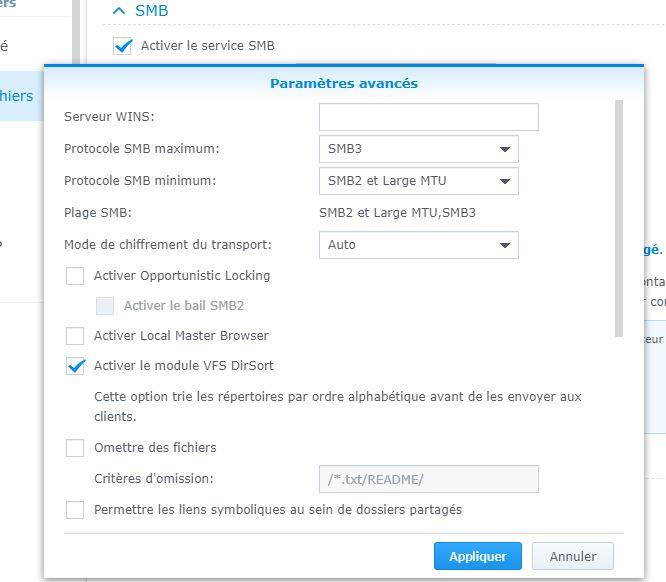Screen dimensions: 666x582
Task: Enable Activer Opportunistic Locking checkbox
Action: point(75,276)
